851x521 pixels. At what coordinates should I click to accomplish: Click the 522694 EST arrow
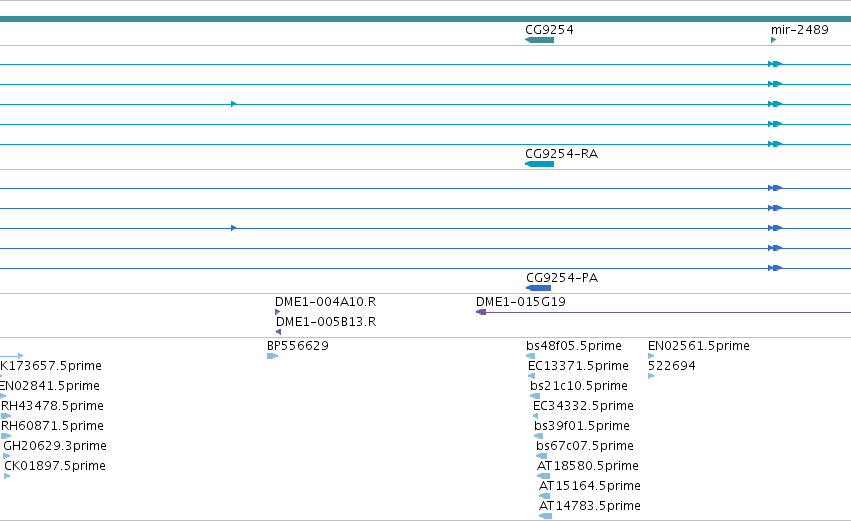651,376
